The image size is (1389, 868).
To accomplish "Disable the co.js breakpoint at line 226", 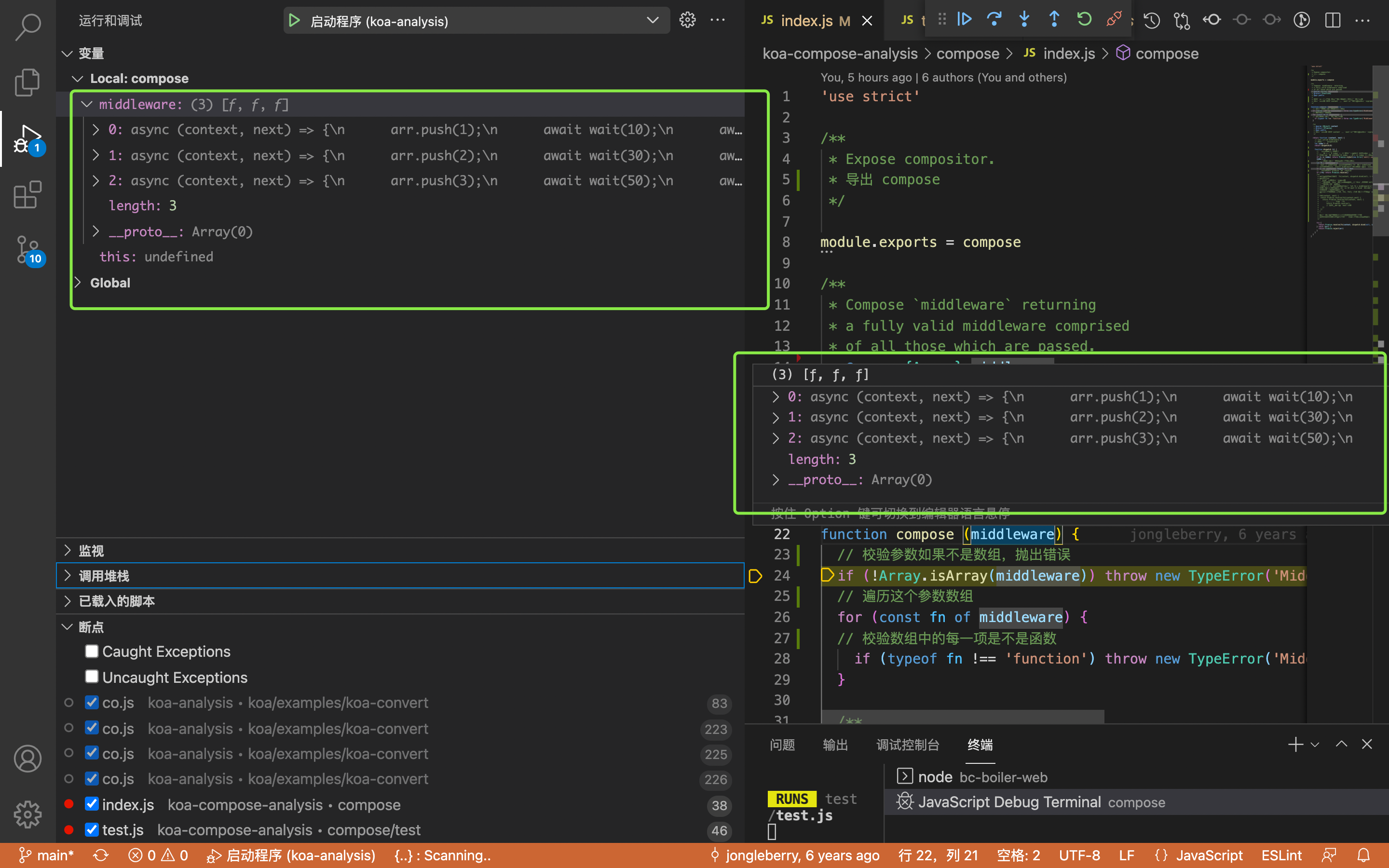I will (x=92, y=778).
